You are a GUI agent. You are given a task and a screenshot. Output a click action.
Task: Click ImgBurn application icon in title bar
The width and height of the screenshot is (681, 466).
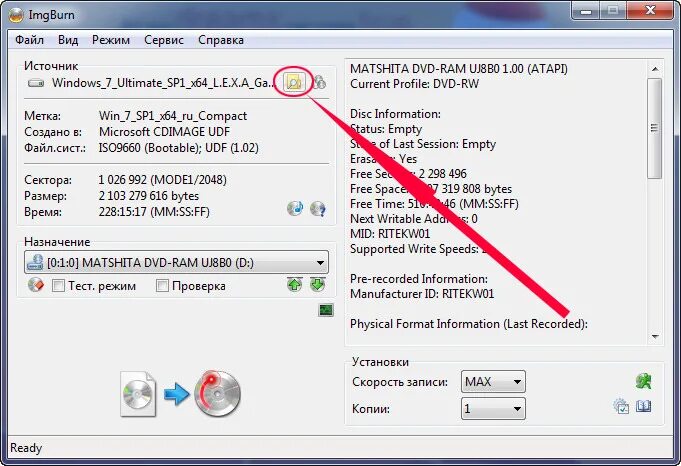[16, 15]
